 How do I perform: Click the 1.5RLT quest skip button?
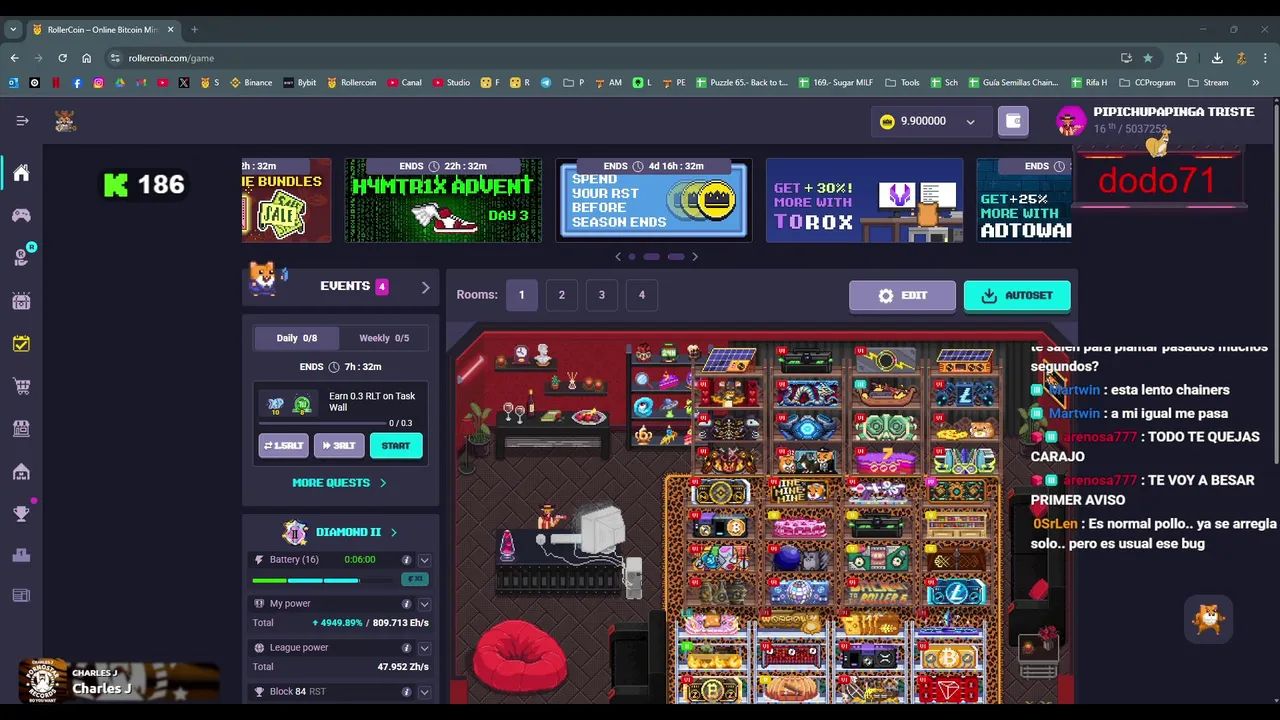tap(283, 446)
